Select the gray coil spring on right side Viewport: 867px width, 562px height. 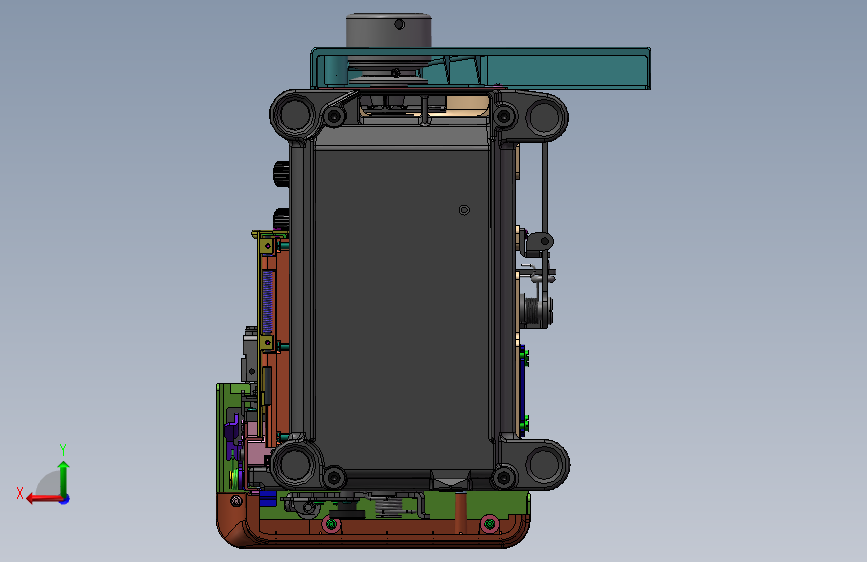pos(532,311)
